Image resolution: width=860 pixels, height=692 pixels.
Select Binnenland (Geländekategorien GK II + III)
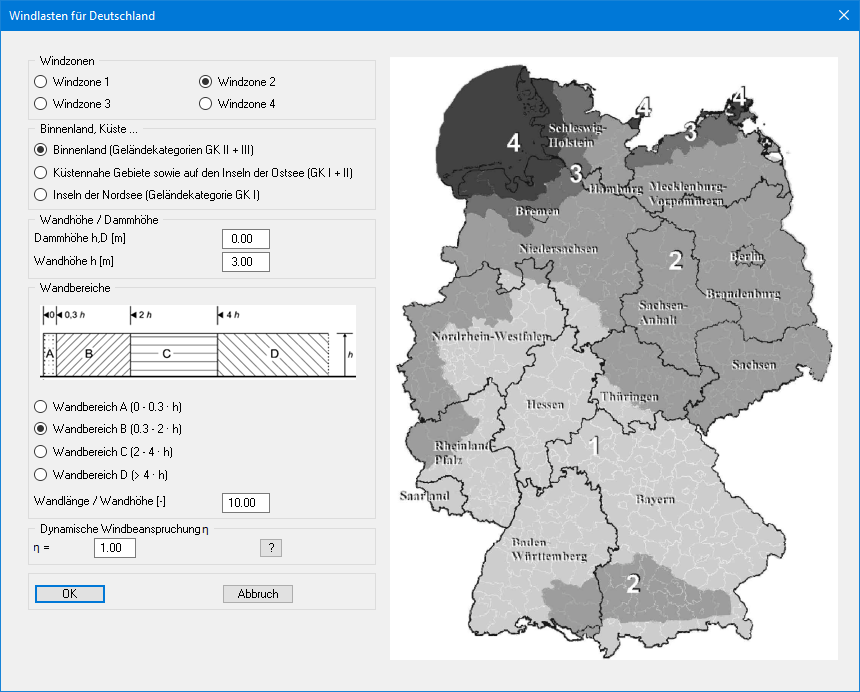(40, 150)
